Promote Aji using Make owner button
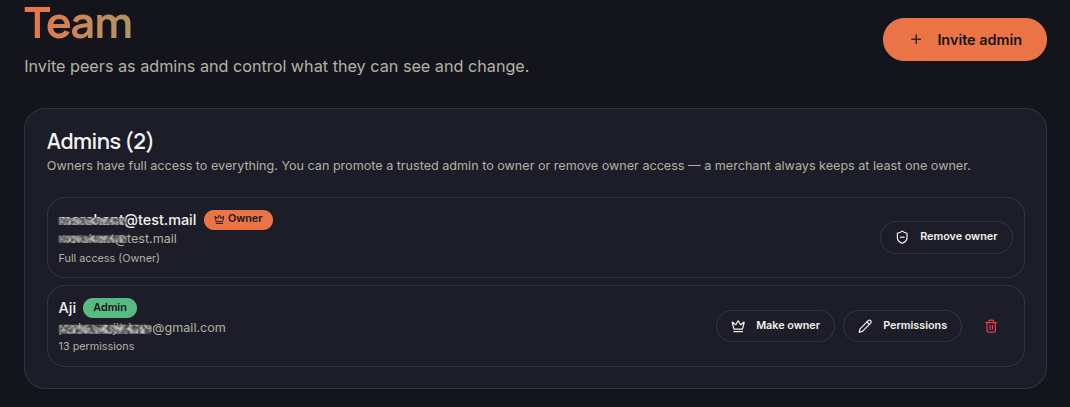 (775, 326)
